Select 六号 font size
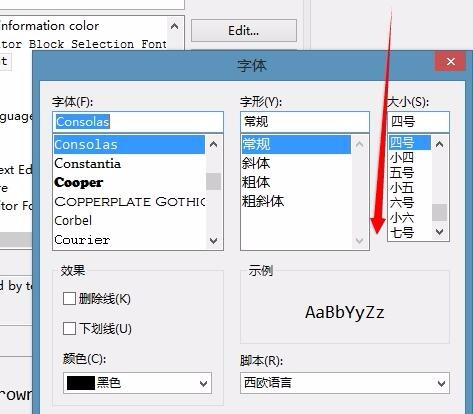This screenshot has height=414, width=473. click(x=410, y=203)
